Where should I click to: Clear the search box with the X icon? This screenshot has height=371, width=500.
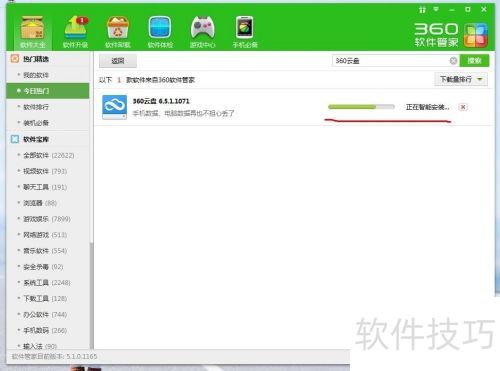453,61
